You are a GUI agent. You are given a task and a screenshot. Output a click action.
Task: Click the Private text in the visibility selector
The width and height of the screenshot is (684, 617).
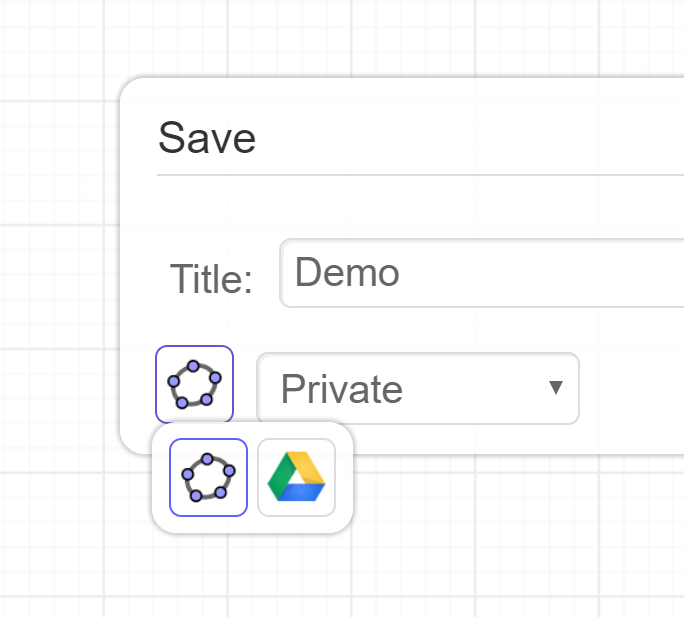point(342,389)
